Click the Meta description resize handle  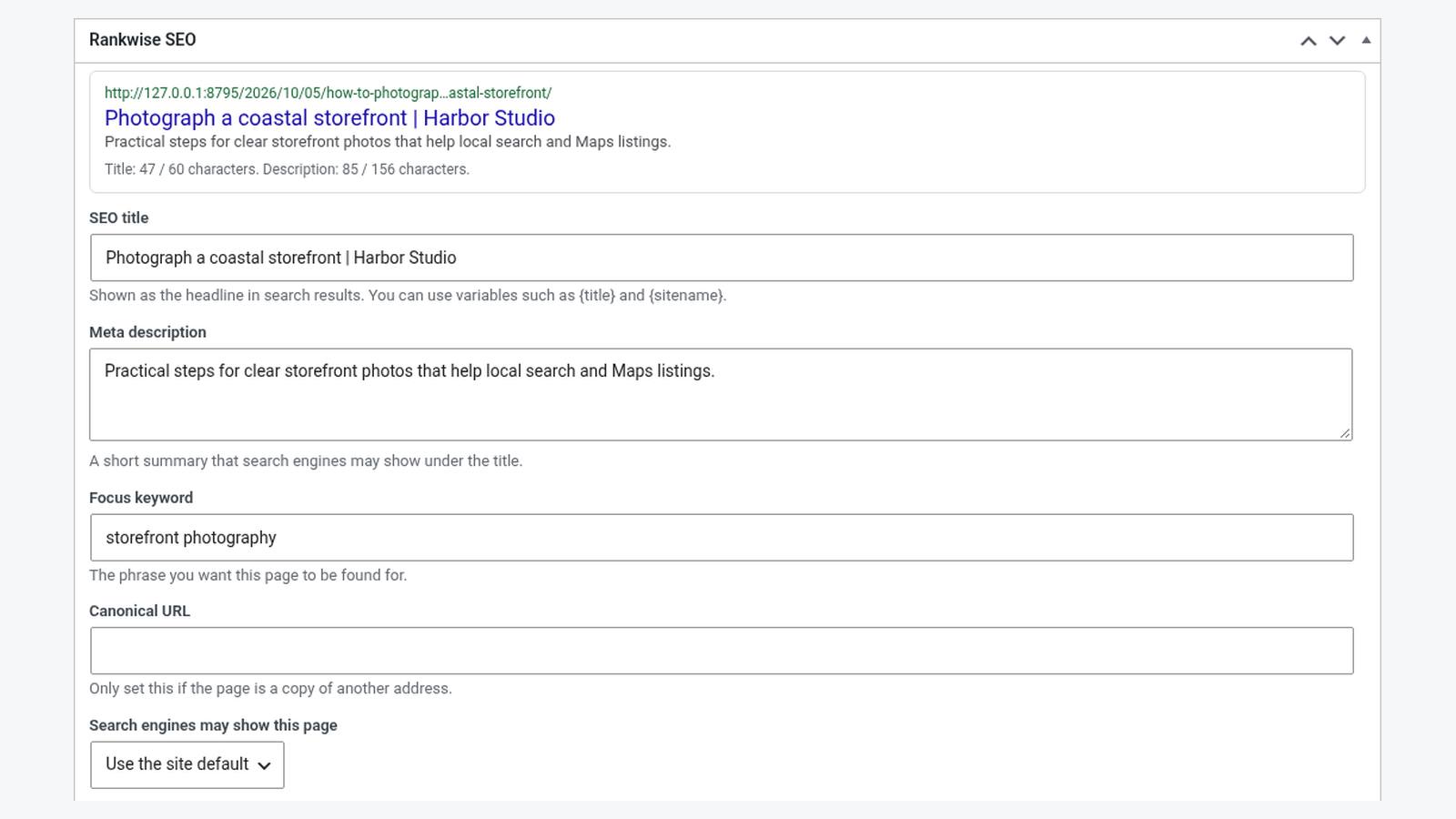coord(1345,433)
